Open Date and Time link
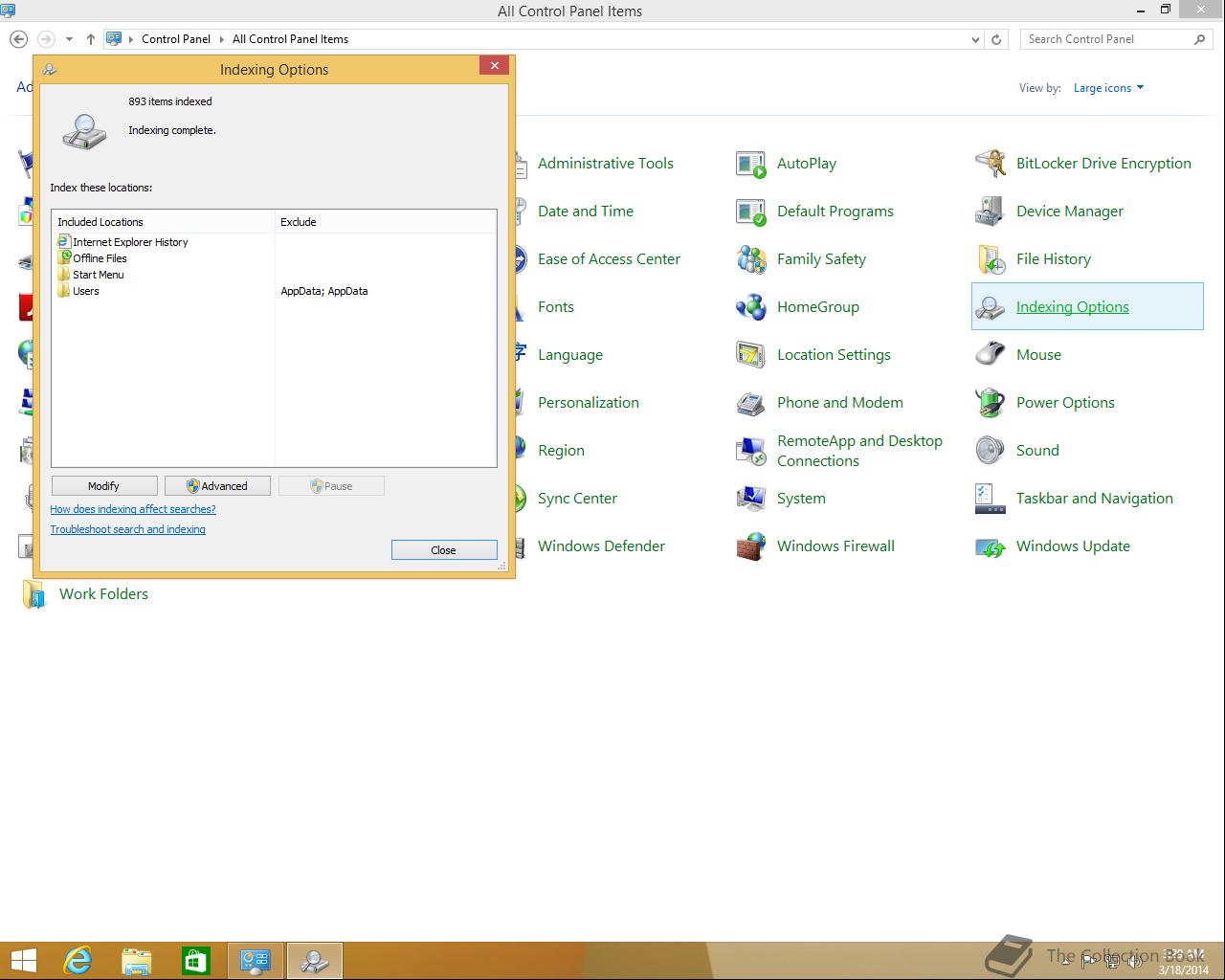 click(x=586, y=212)
